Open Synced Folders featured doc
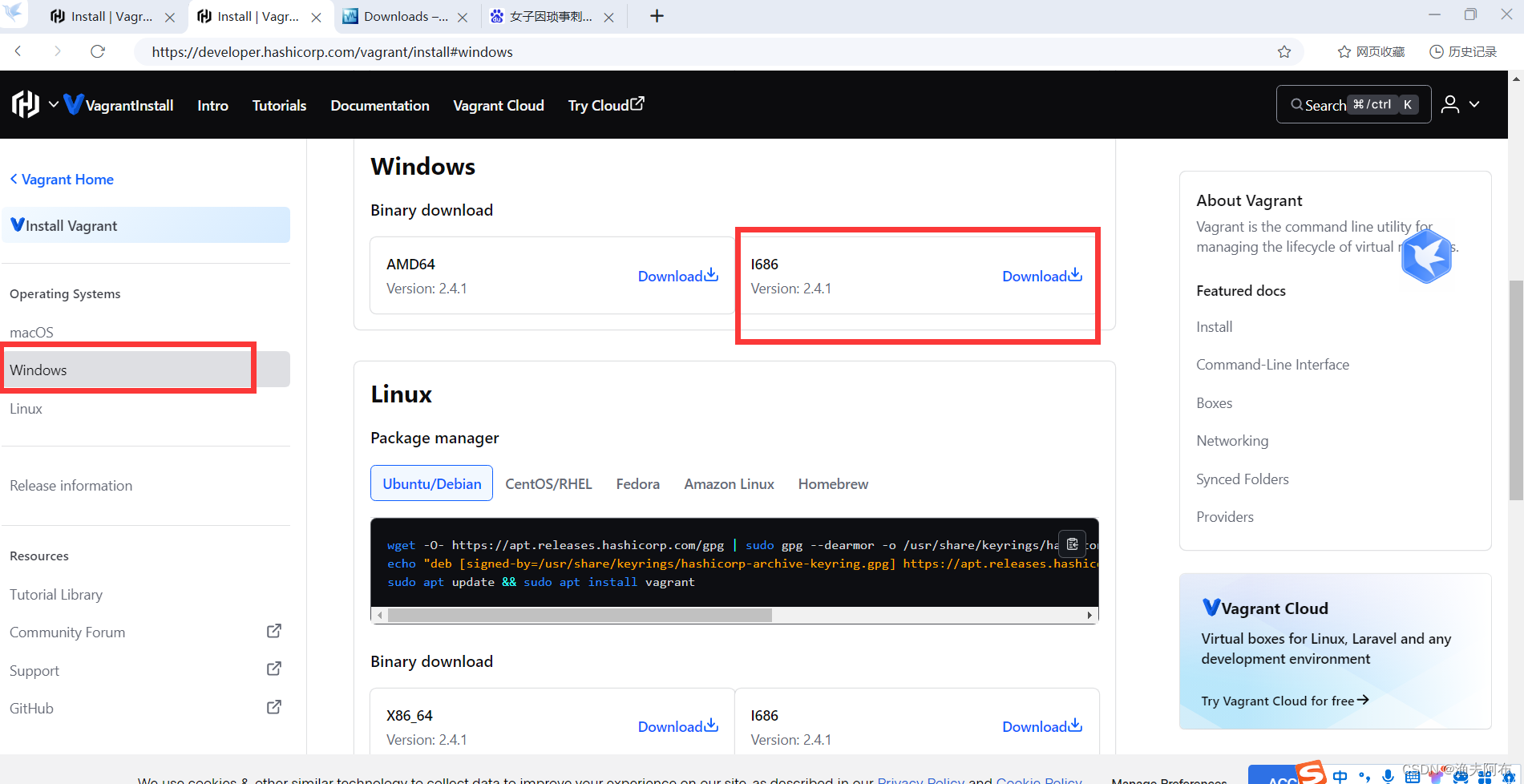 pyautogui.click(x=1242, y=479)
